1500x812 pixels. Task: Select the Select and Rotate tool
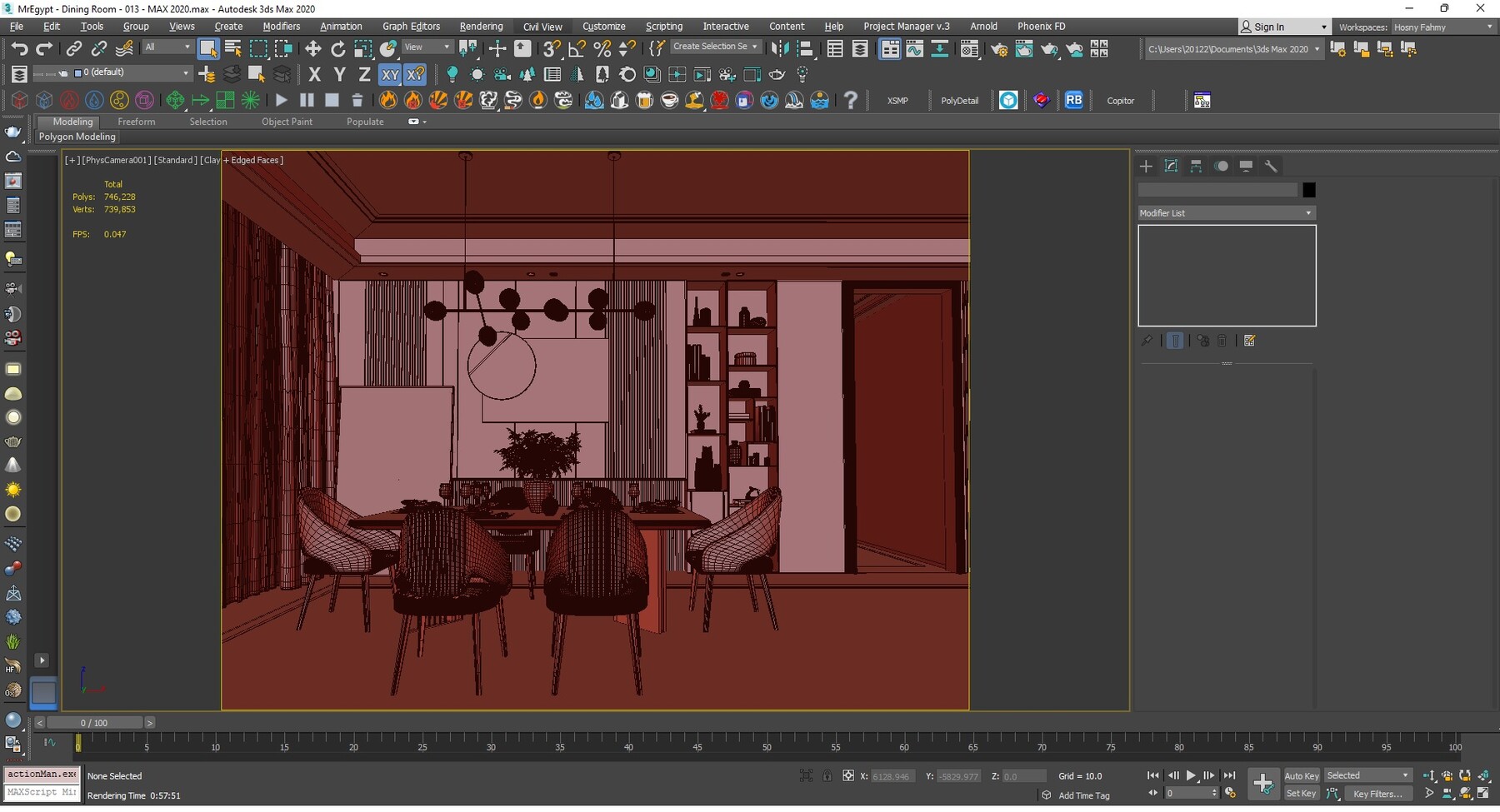[x=337, y=48]
